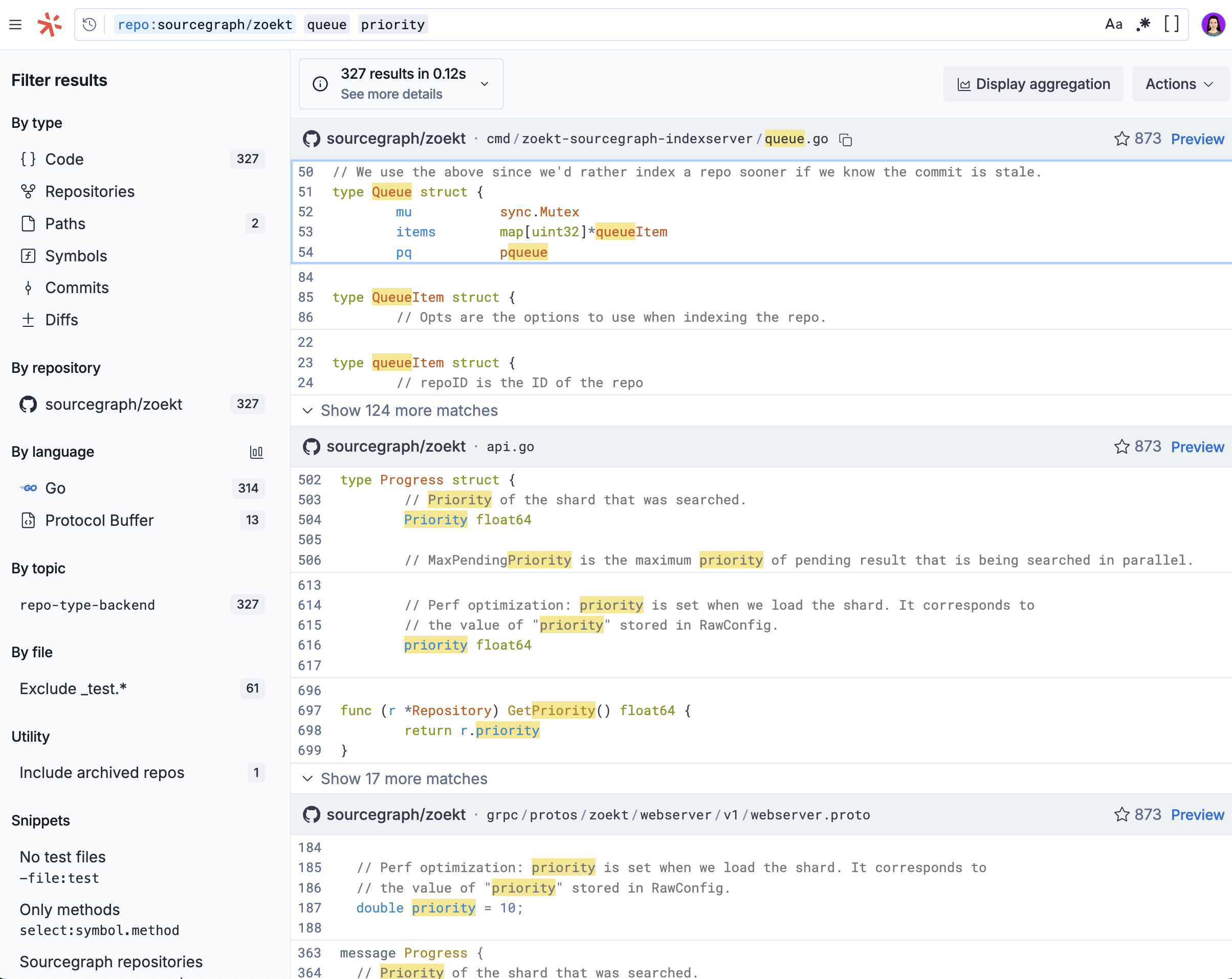
Task: Click GitHub icon on queue.go result header
Action: click(x=312, y=139)
